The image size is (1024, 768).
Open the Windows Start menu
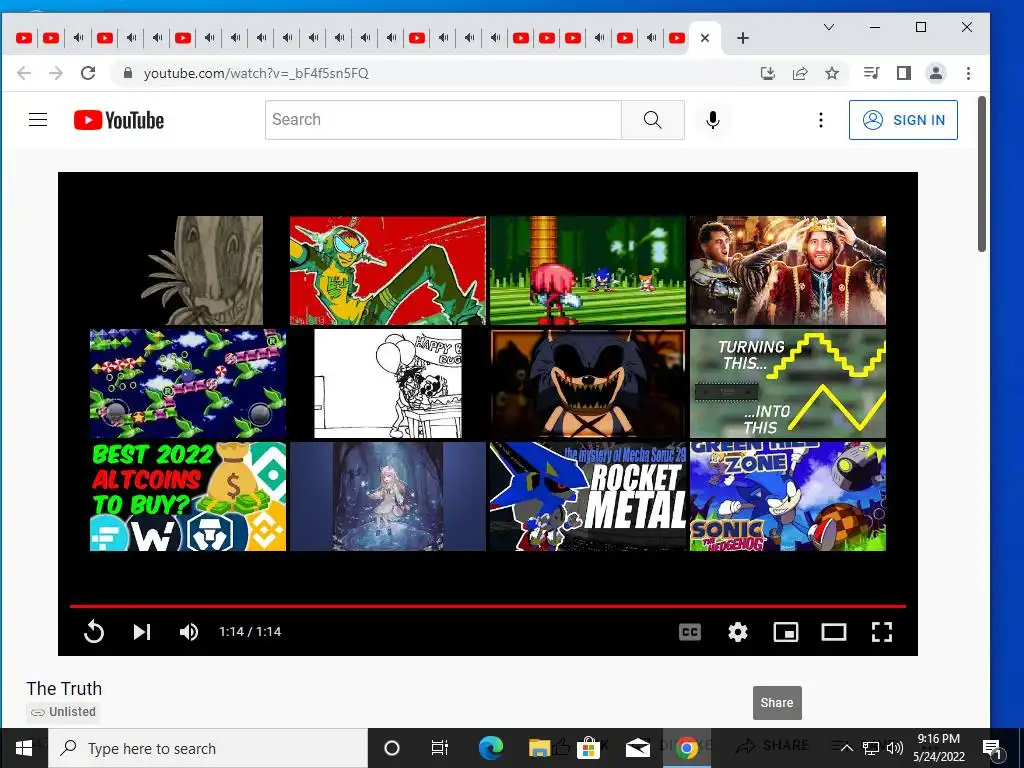[24, 748]
